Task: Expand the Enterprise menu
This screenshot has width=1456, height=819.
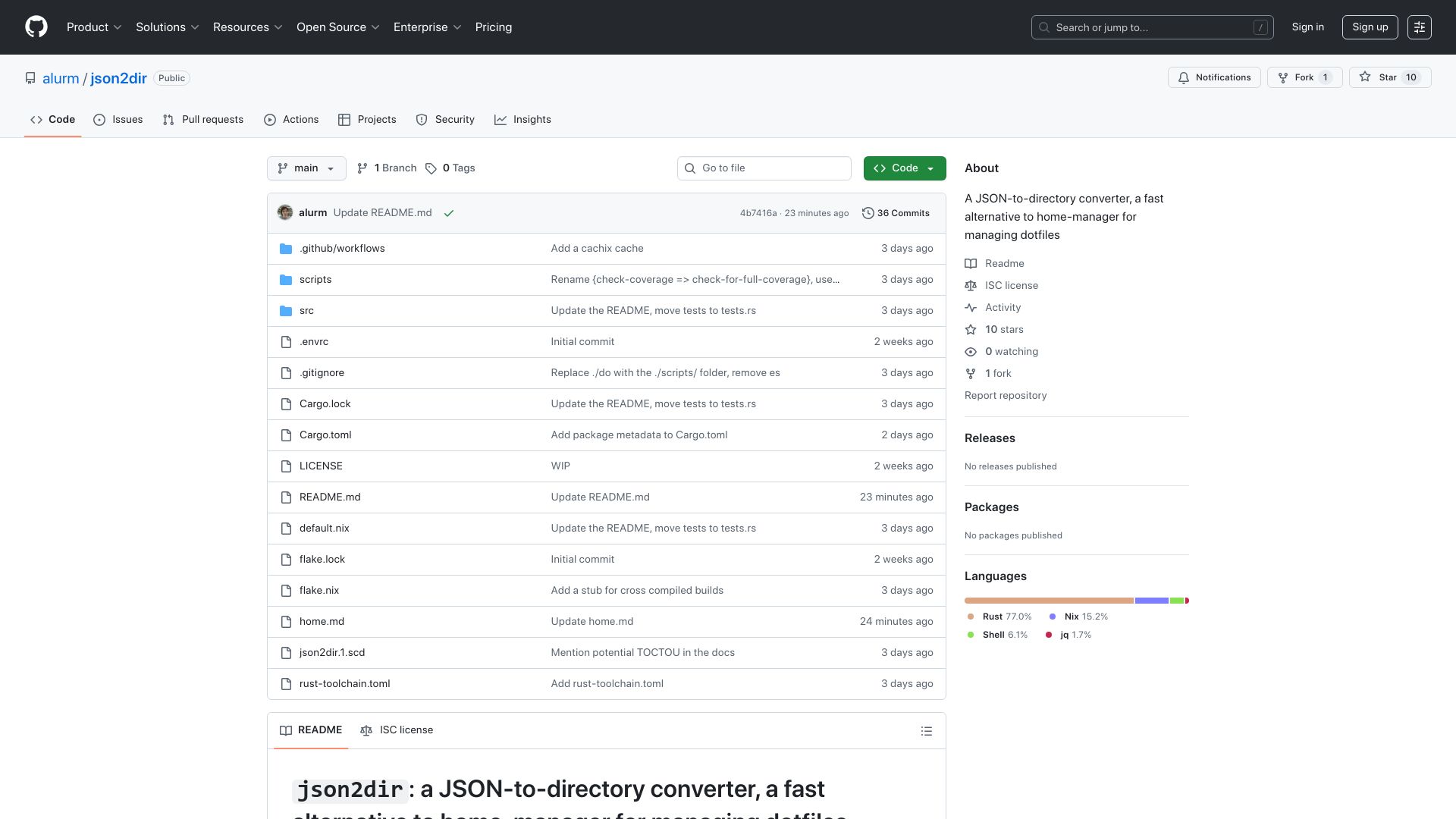Action: (428, 27)
